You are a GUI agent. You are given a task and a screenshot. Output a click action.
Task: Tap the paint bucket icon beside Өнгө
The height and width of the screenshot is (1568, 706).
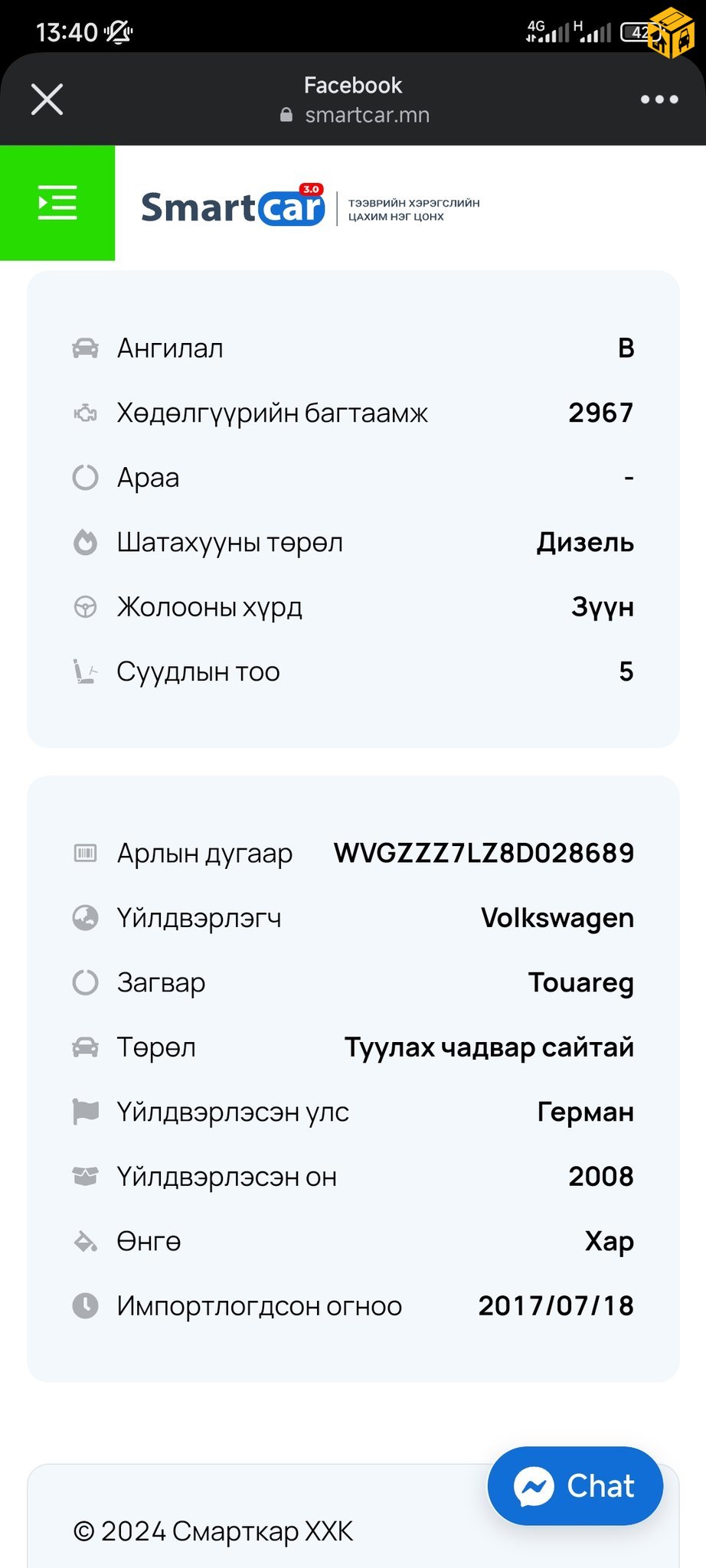coord(85,1241)
